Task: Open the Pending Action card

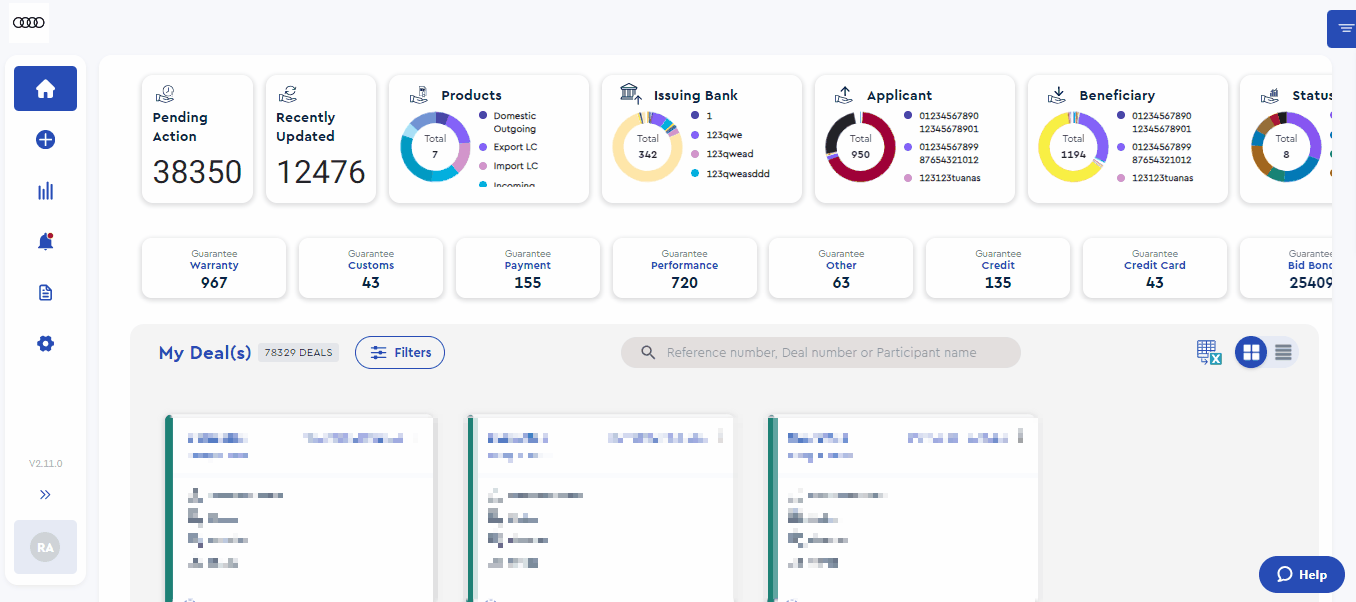Action: pyautogui.click(x=197, y=139)
